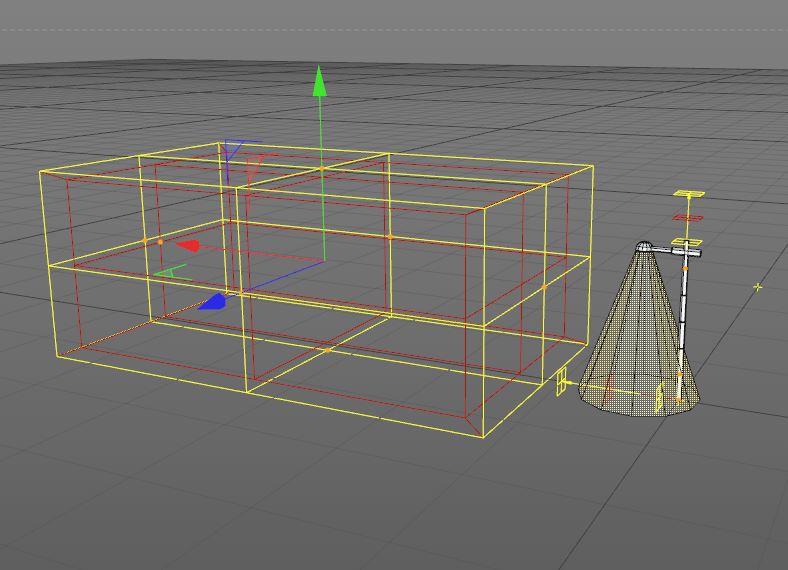Select the red square handle above lamp
The width and height of the screenshot is (788, 570).
(687, 217)
